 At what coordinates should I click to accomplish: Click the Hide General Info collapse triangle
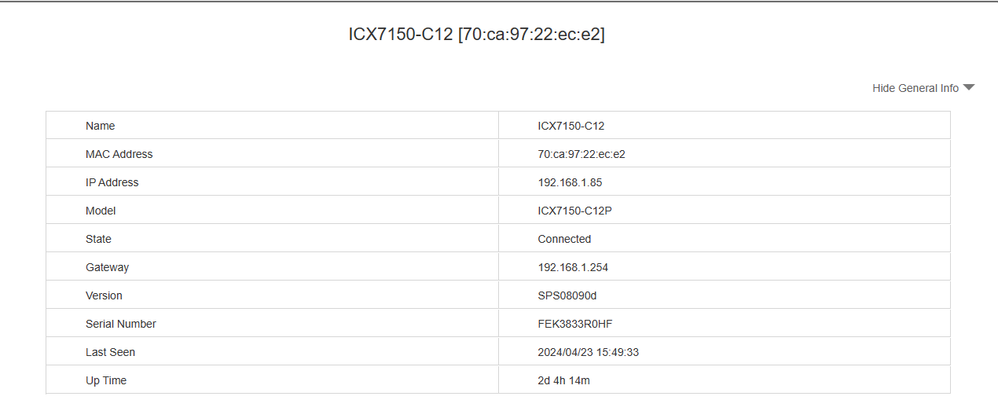click(968, 88)
